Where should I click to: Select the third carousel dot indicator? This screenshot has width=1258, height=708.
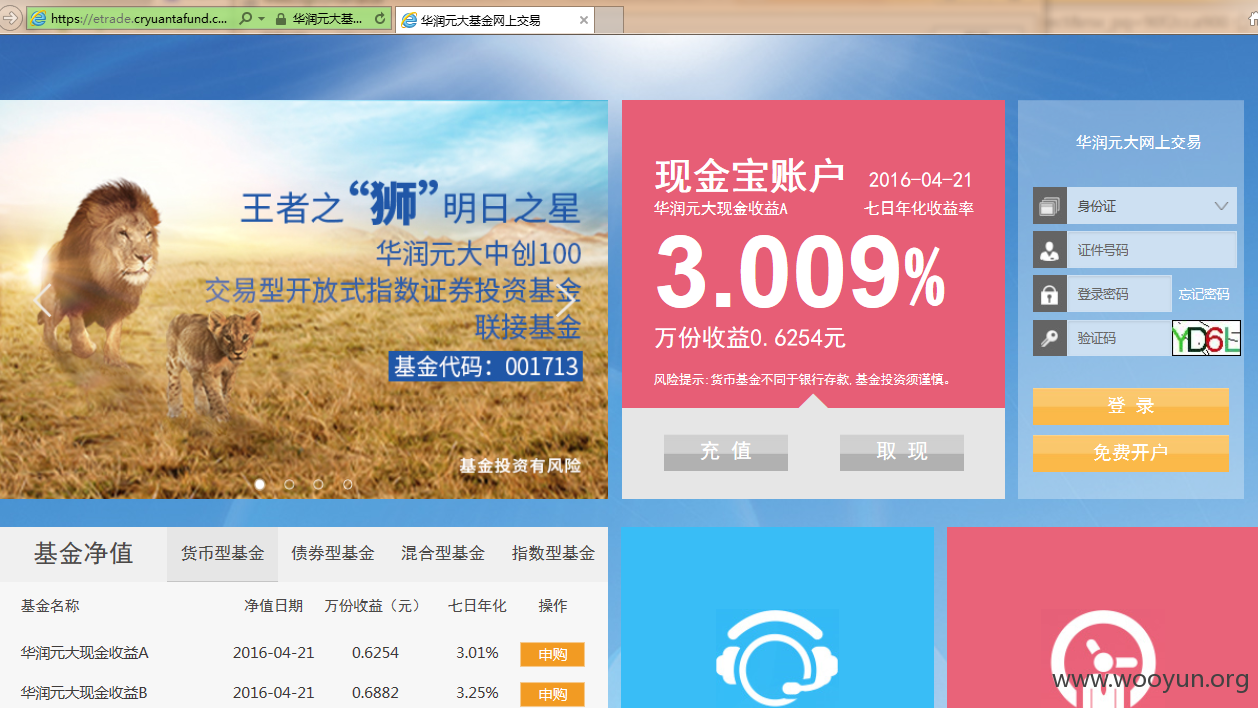click(318, 484)
